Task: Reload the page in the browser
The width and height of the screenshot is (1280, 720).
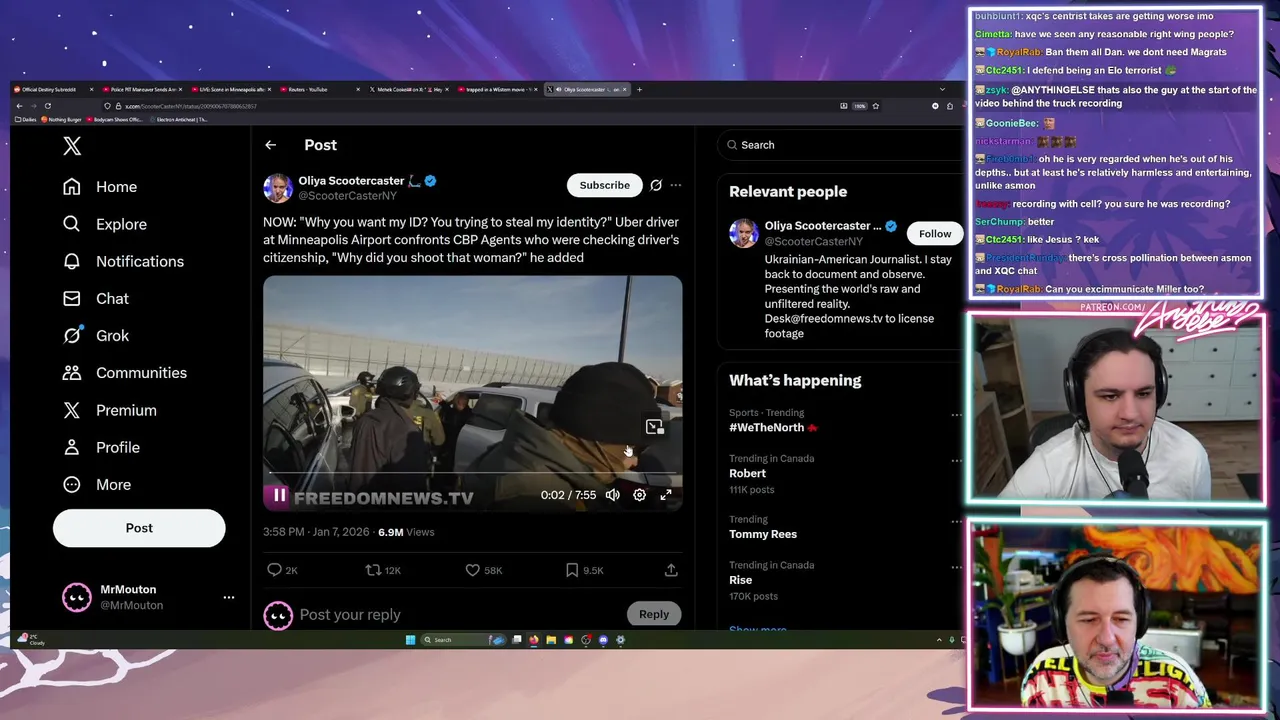Action: pyautogui.click(x=47, y=106)
